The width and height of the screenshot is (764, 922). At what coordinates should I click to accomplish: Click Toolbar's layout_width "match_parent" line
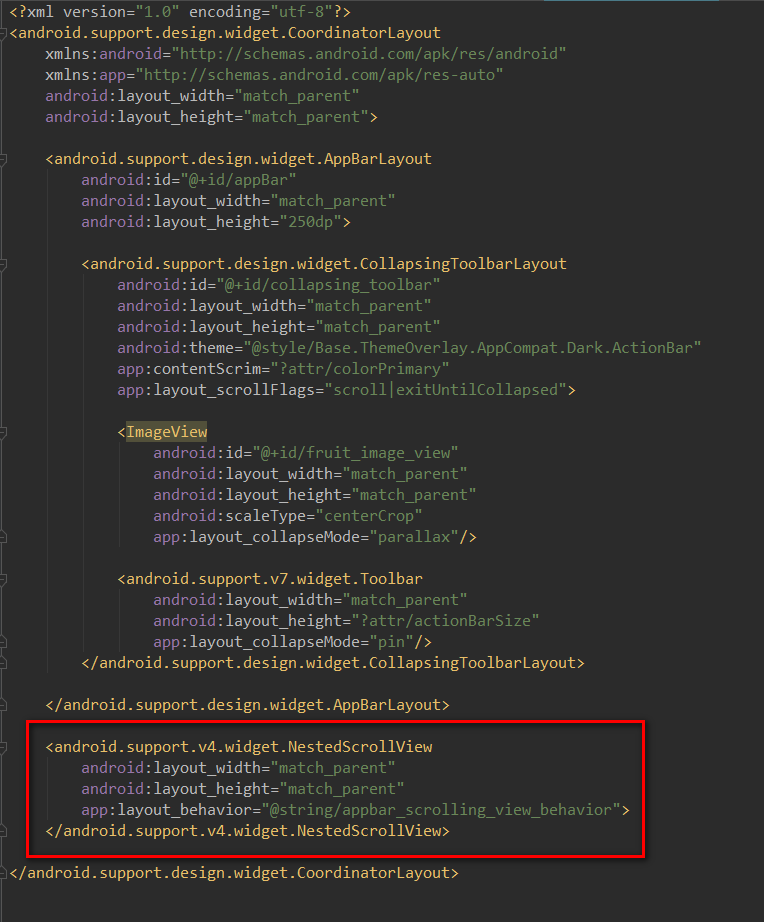click(310, 600)
